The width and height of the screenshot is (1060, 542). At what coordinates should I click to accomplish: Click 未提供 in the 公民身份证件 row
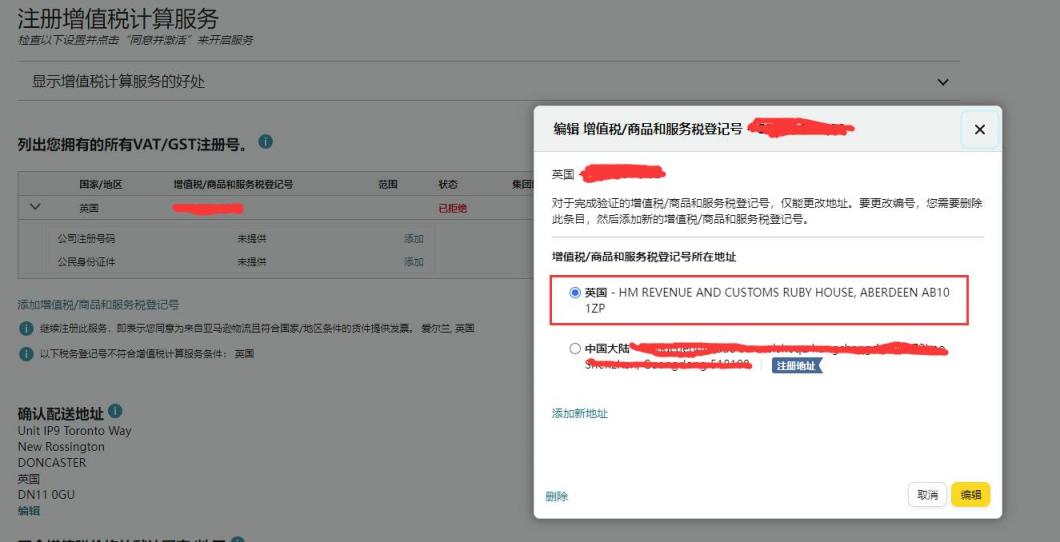click(x=251, y=262)
